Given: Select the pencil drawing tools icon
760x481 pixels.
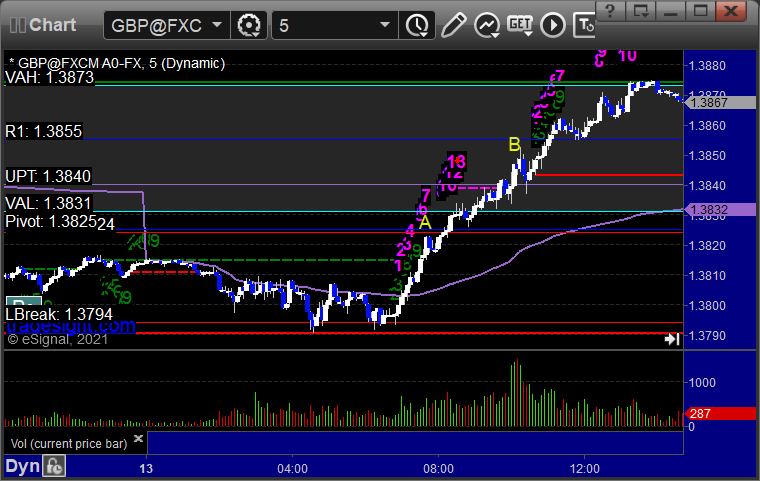Looking at the screenshot, I should (453, 25).
